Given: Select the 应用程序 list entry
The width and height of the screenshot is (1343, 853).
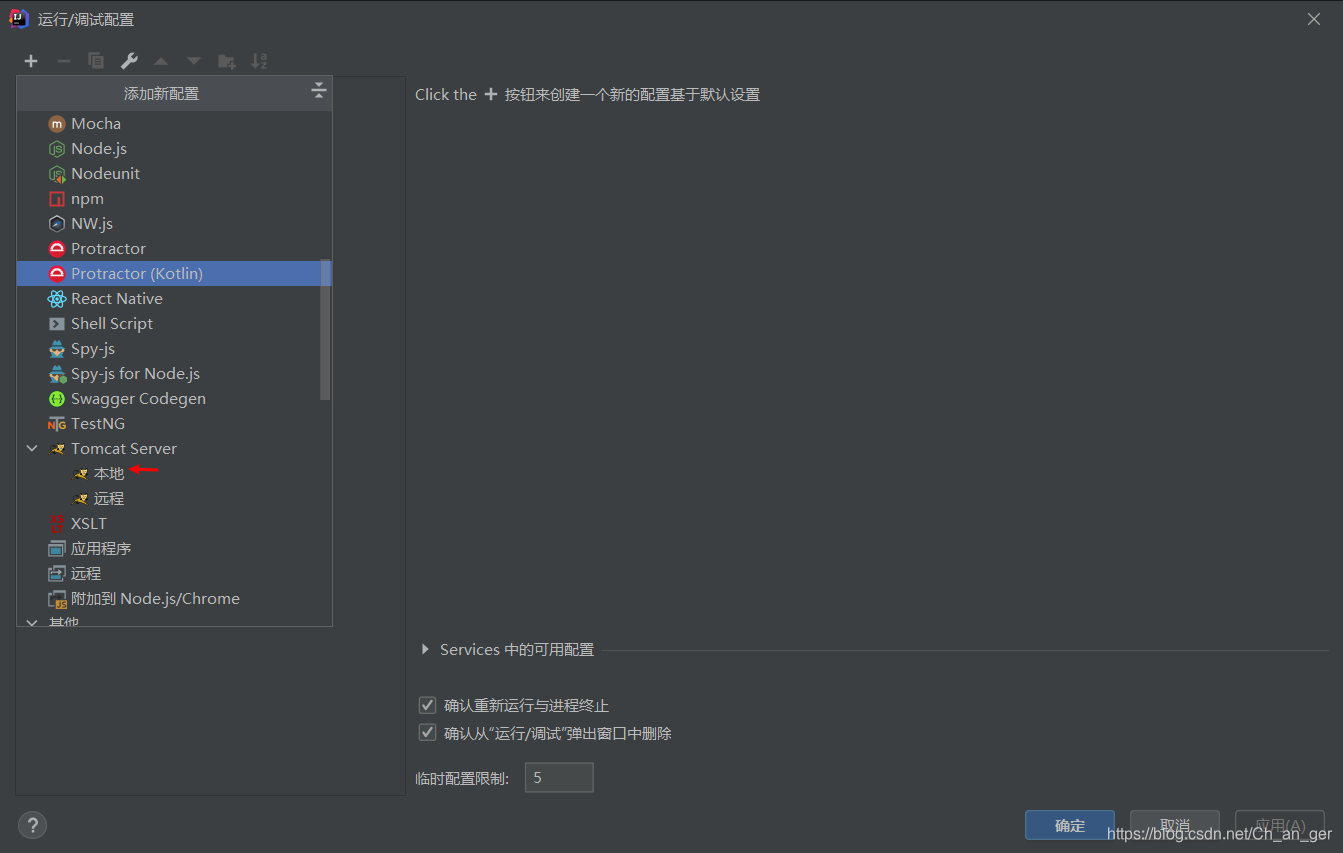Looking at the screenshot, I should 174,549.
